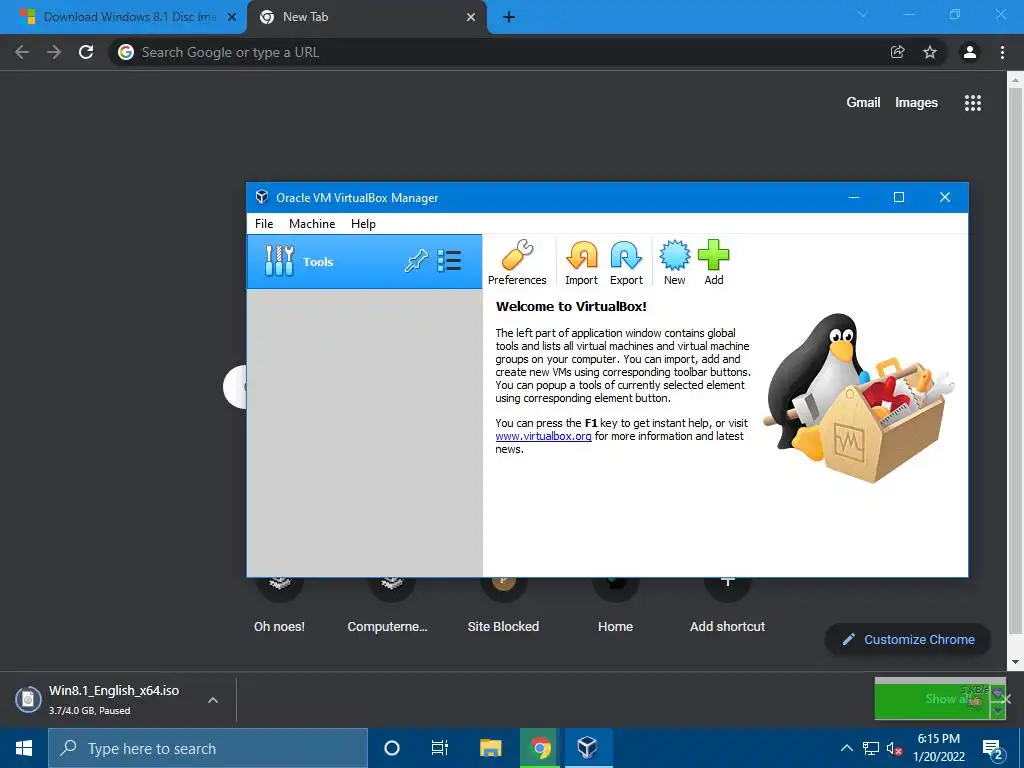Click the Import appliance icon

tap(581, 262)
